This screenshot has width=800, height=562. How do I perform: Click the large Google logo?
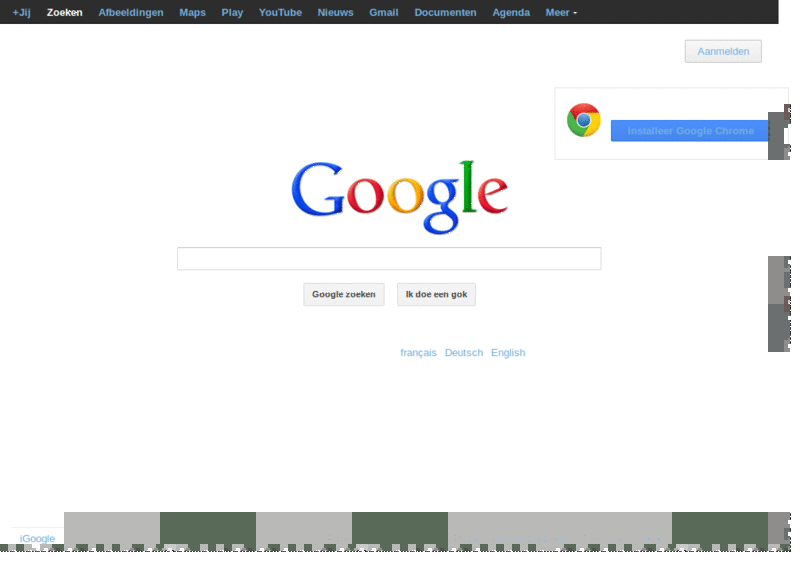[399, 197]
